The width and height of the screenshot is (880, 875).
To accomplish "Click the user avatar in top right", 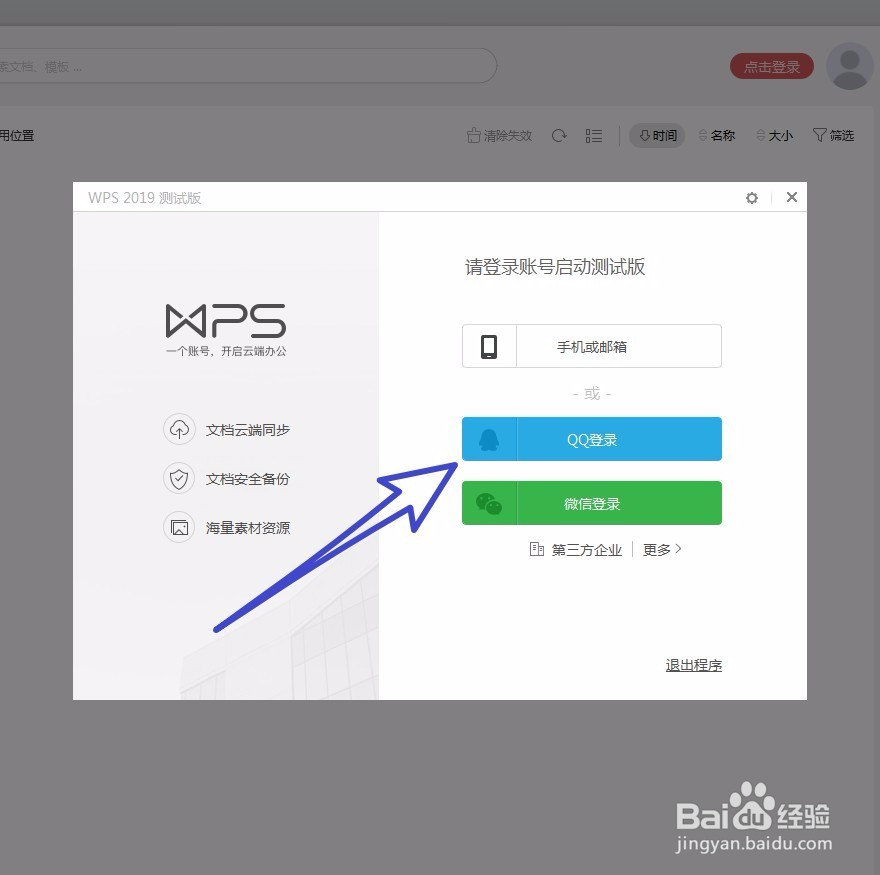I will [x=849, y=66].
